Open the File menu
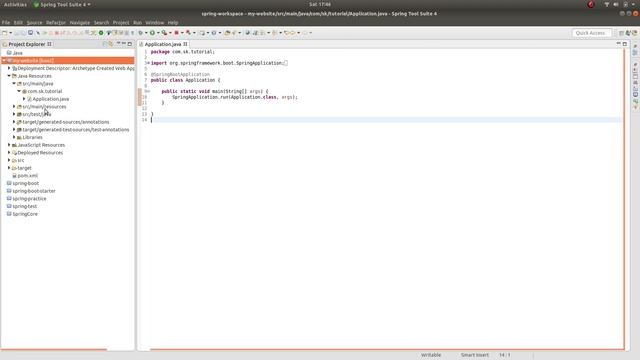Screen dimensions: 640x360 click(x=6, y=22)
